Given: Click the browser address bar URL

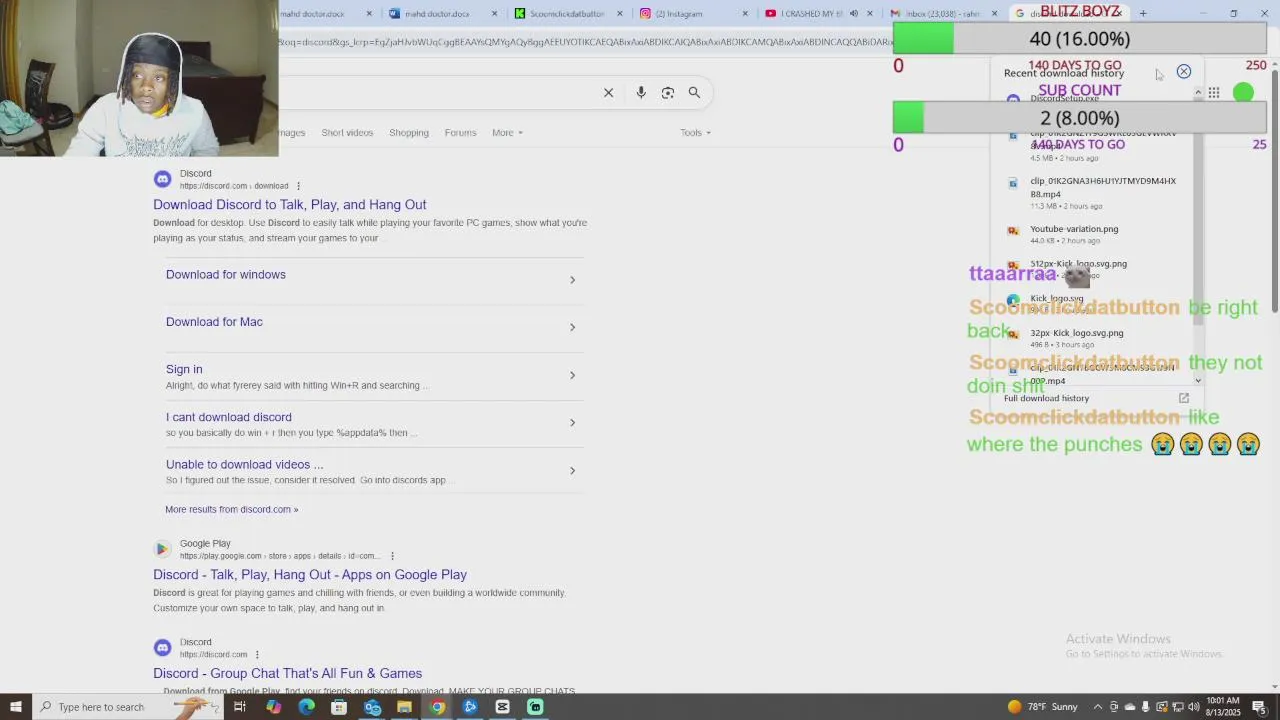Looking at the screenshot, I should (x=585, y=42).
